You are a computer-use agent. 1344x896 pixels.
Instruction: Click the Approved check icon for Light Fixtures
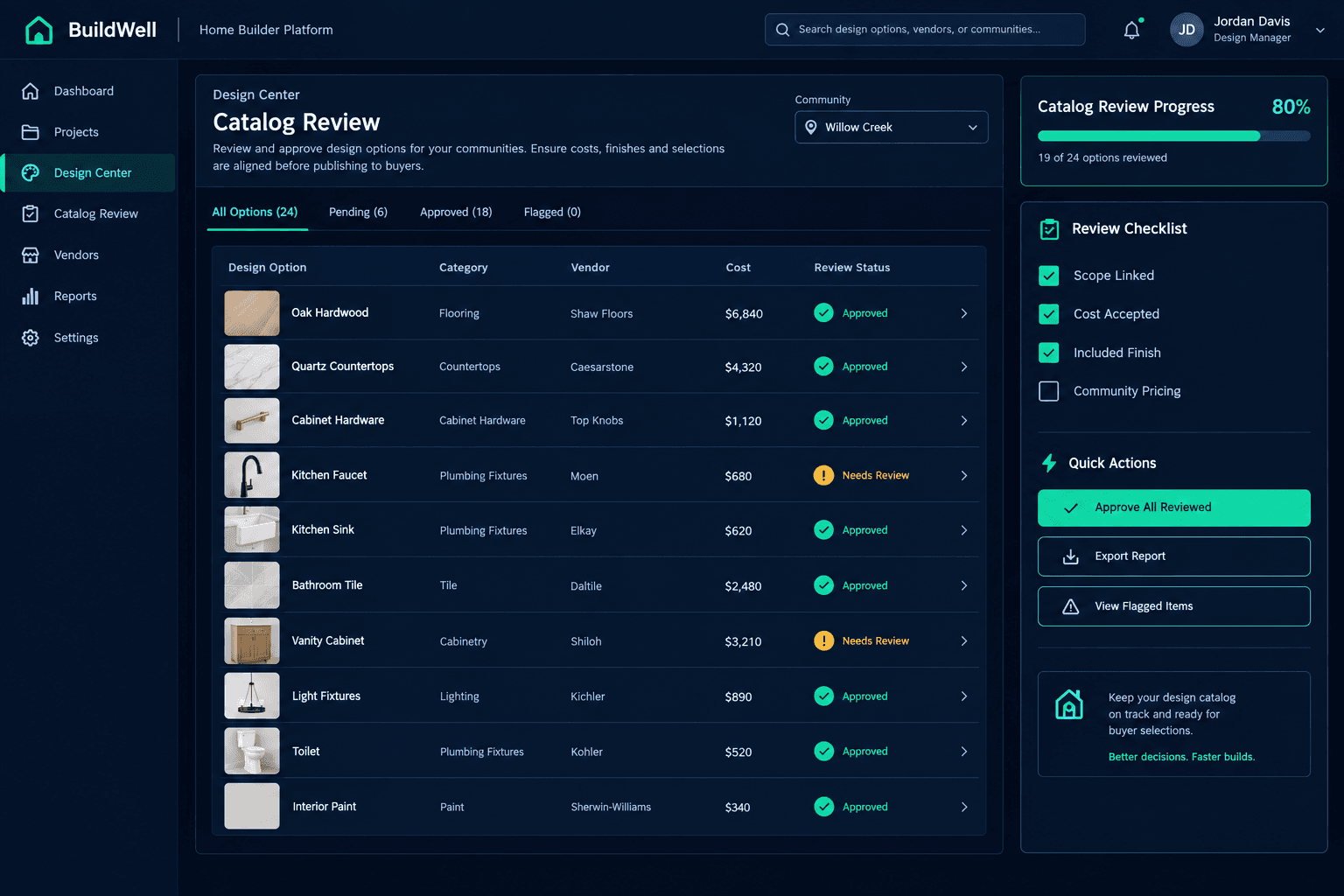coord(823,696)
